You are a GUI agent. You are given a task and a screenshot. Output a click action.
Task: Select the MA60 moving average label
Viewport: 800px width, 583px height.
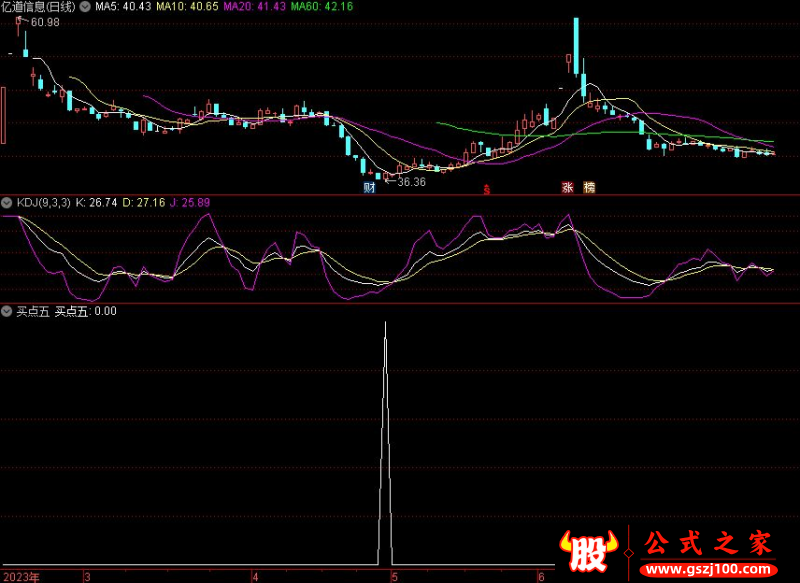point(322,6)
